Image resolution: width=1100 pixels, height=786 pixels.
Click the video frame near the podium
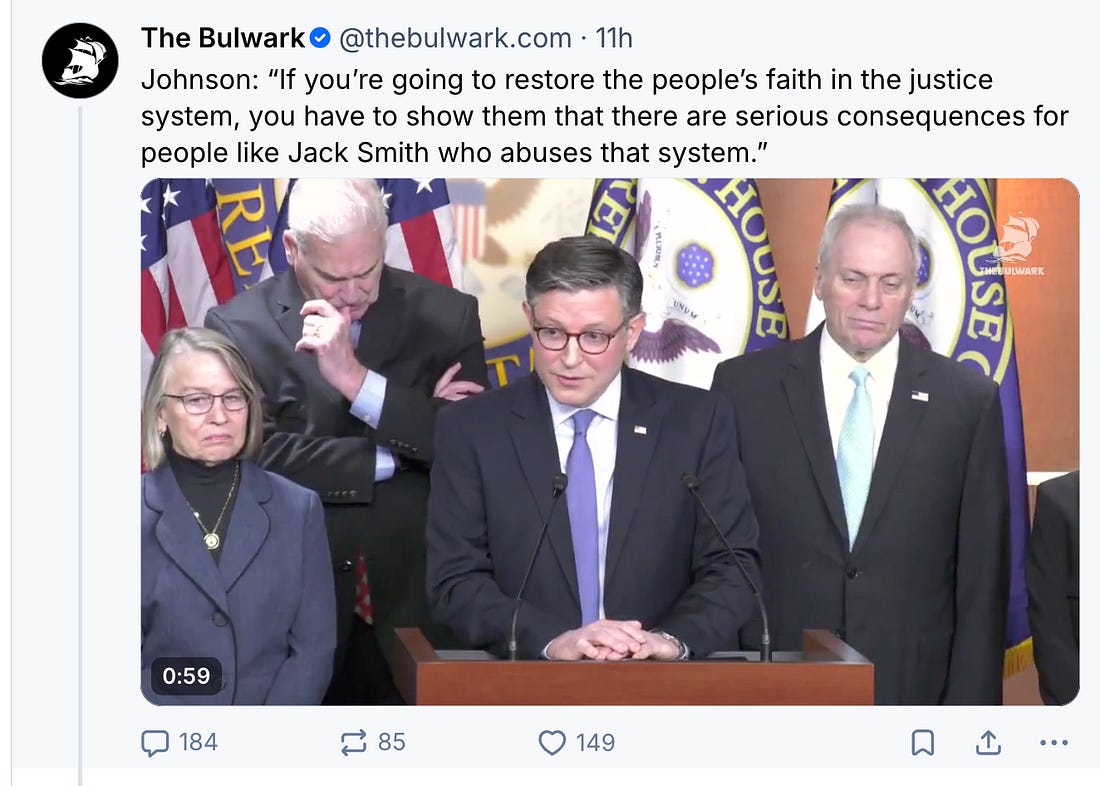pos(633,667)
